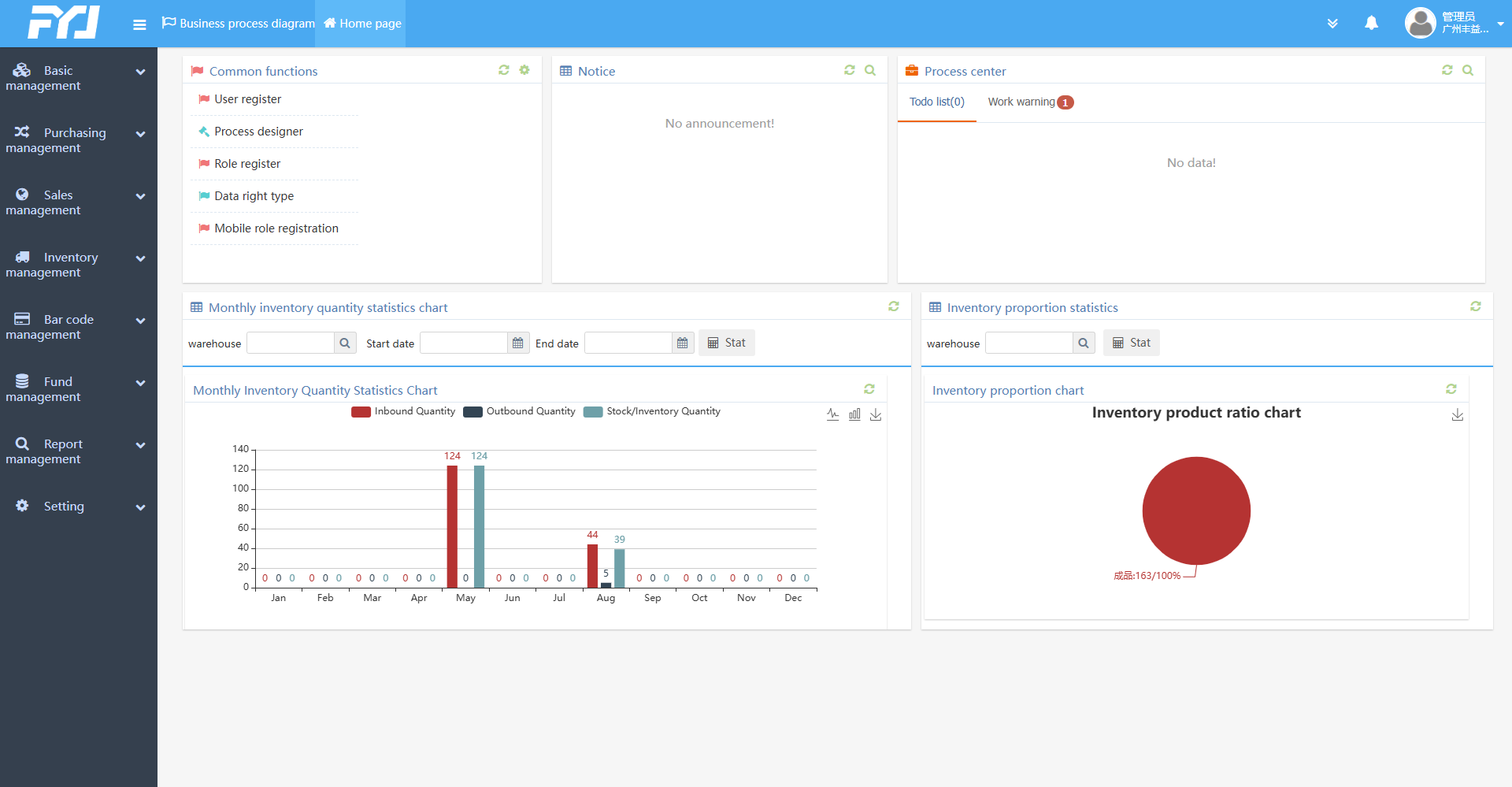Screen dimensions: 1512x787
Task: Open End date calendar picker
Action: point(683,343)
